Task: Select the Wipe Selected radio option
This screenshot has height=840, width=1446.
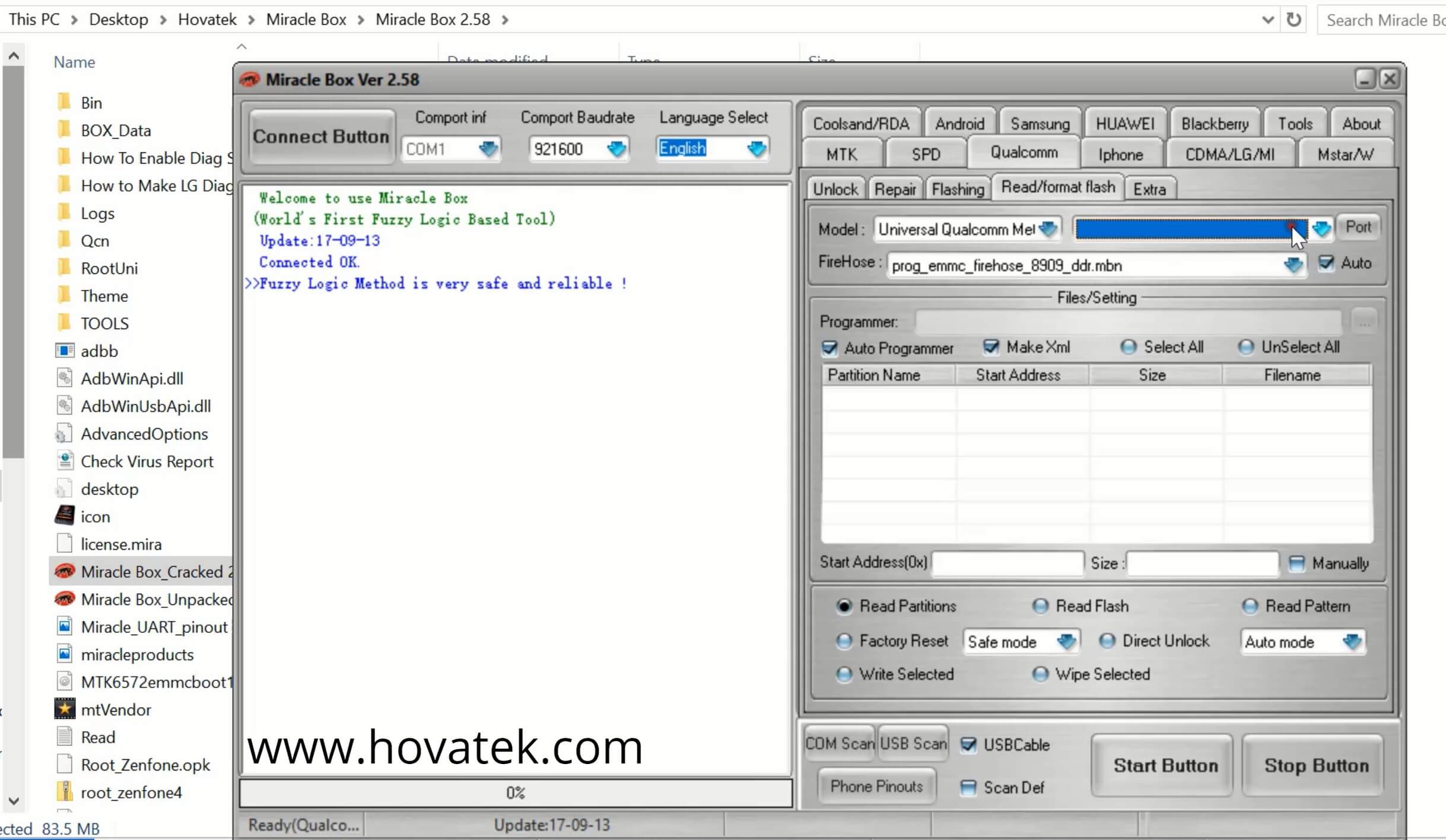Action: pyautogui.click(x=1040, y=674)
